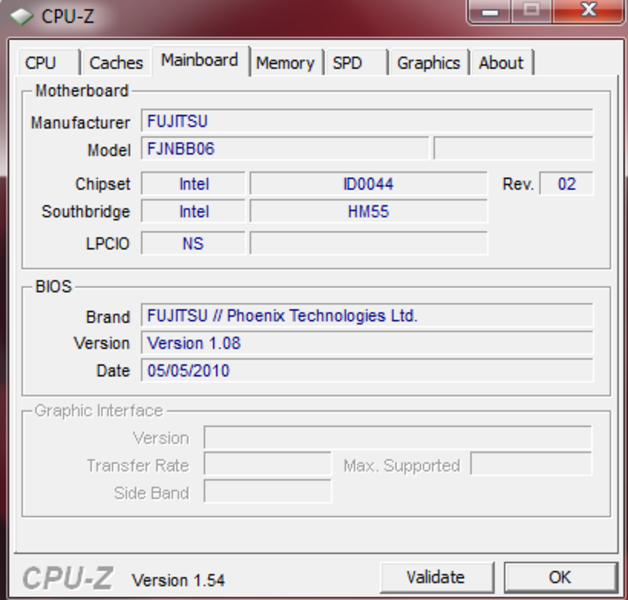The height and width of the screenshot is (600, 628).
Task: Click the BIOS group title
Action: point(54,286)
